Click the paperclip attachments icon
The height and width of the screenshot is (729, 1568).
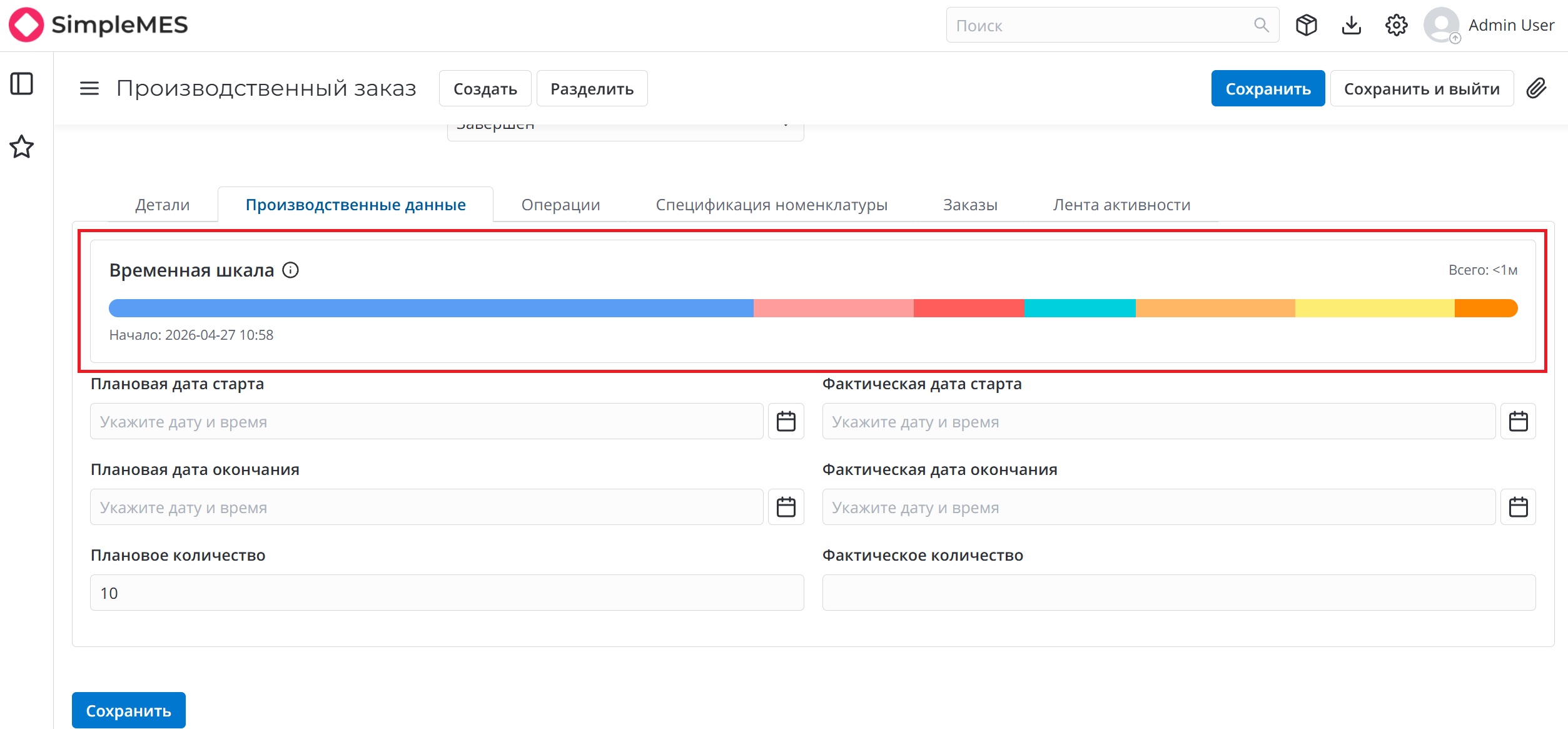[1536, 88]
